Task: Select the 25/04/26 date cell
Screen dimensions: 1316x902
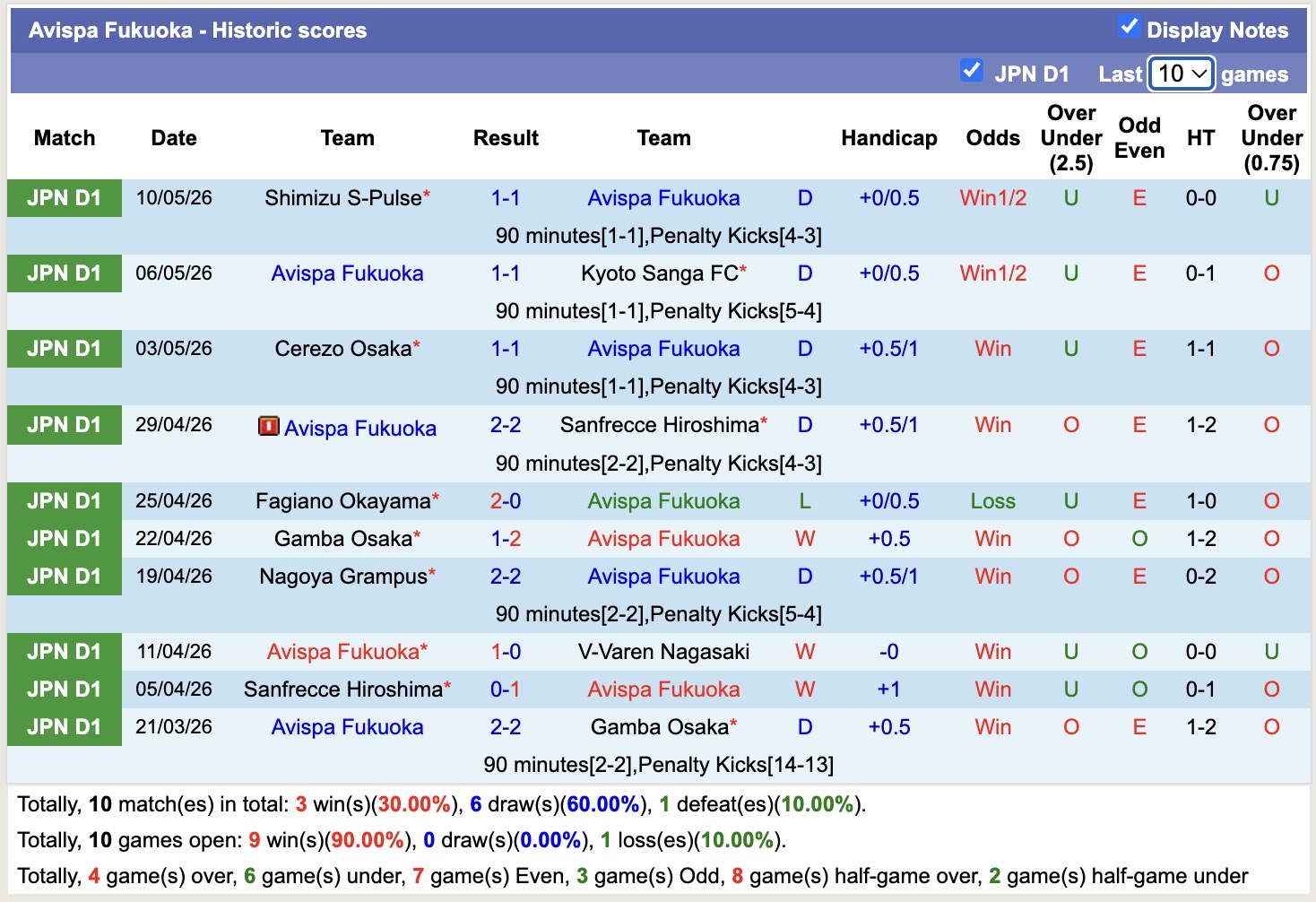Action: (x=174, y=501)
